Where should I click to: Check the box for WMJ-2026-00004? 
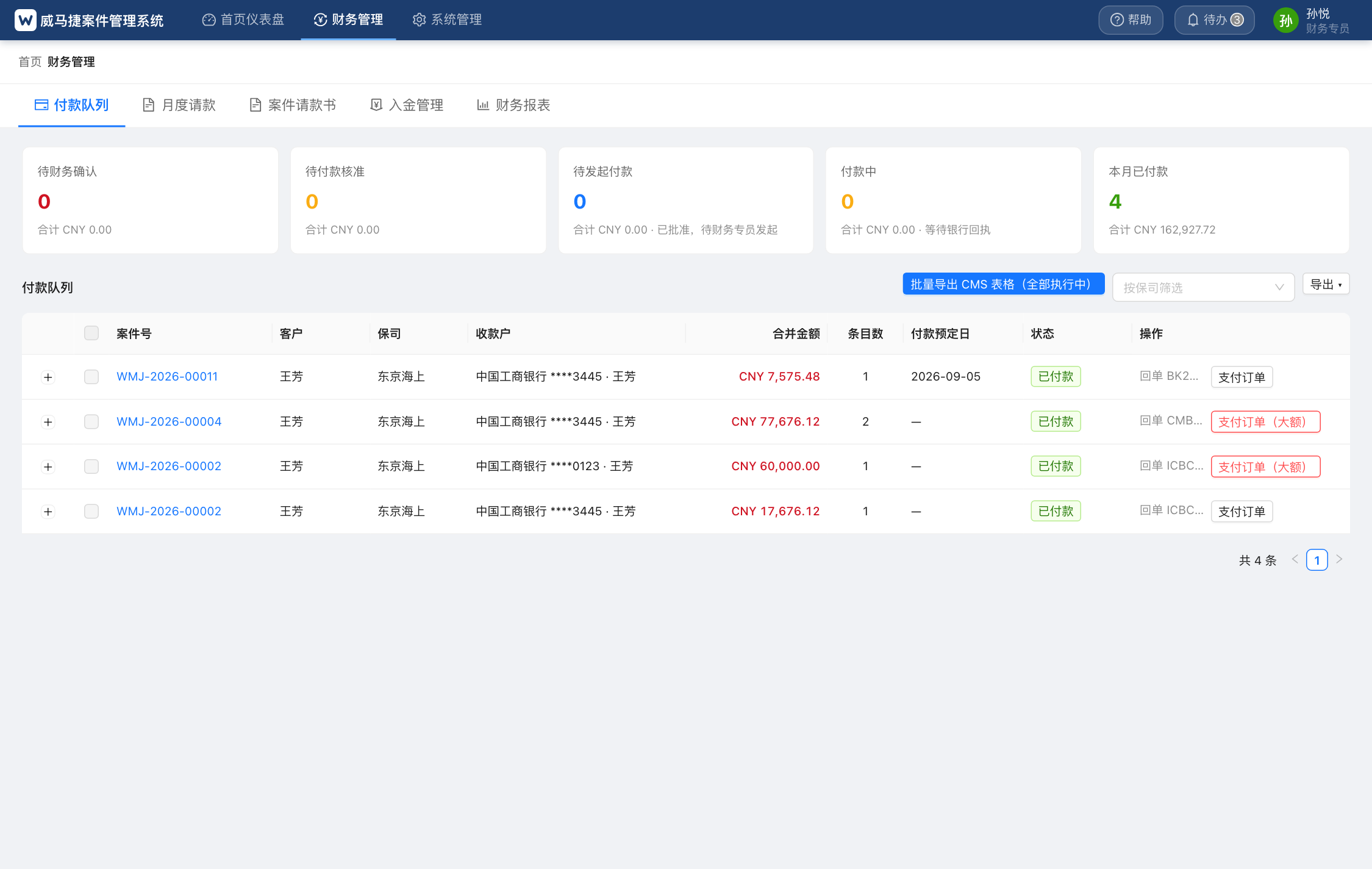(91, 421)
